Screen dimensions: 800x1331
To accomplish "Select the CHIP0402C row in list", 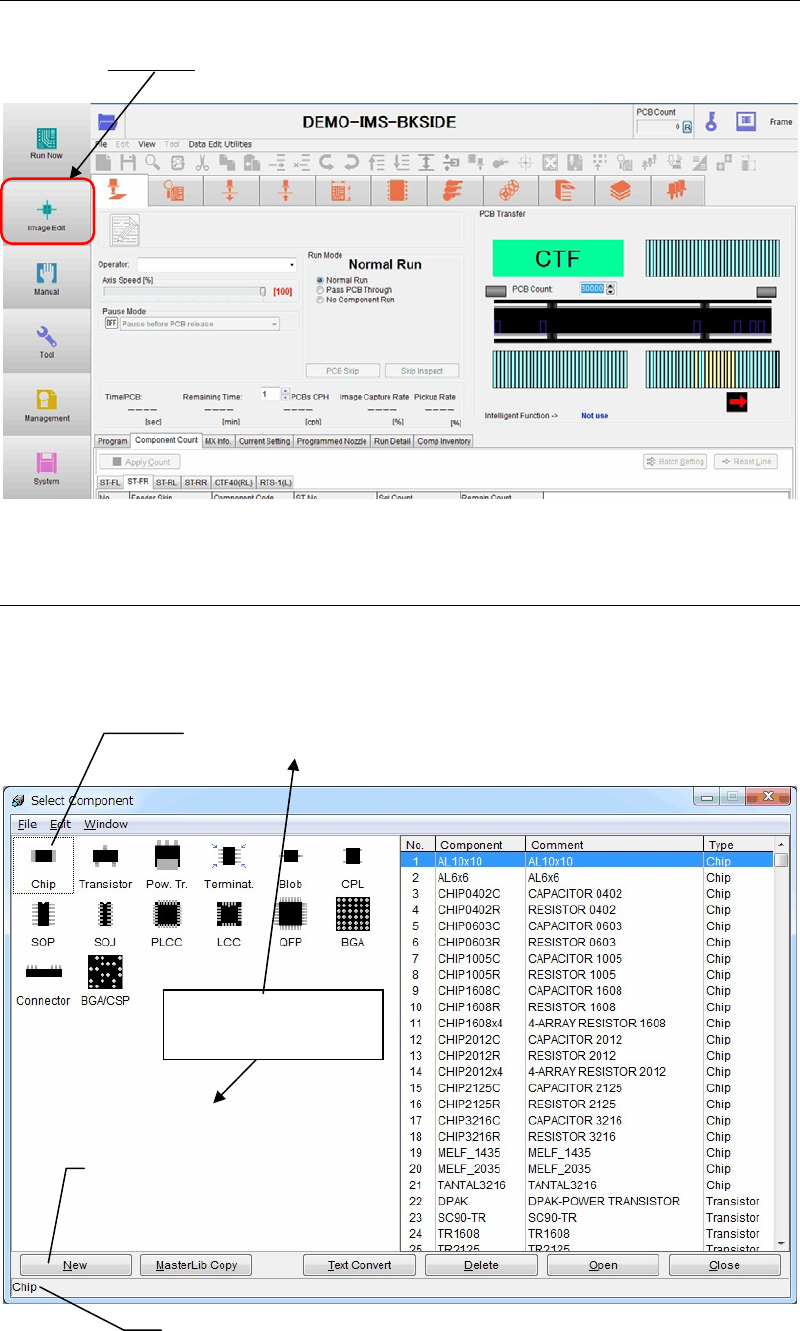I will (x=587, y=893).
